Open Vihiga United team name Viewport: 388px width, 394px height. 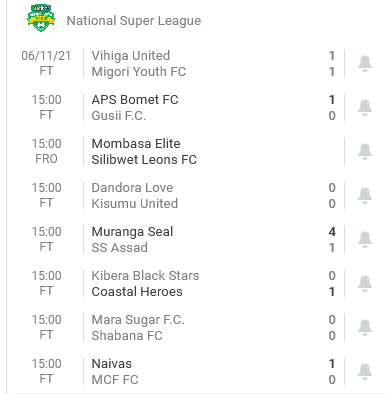[131, 56]
